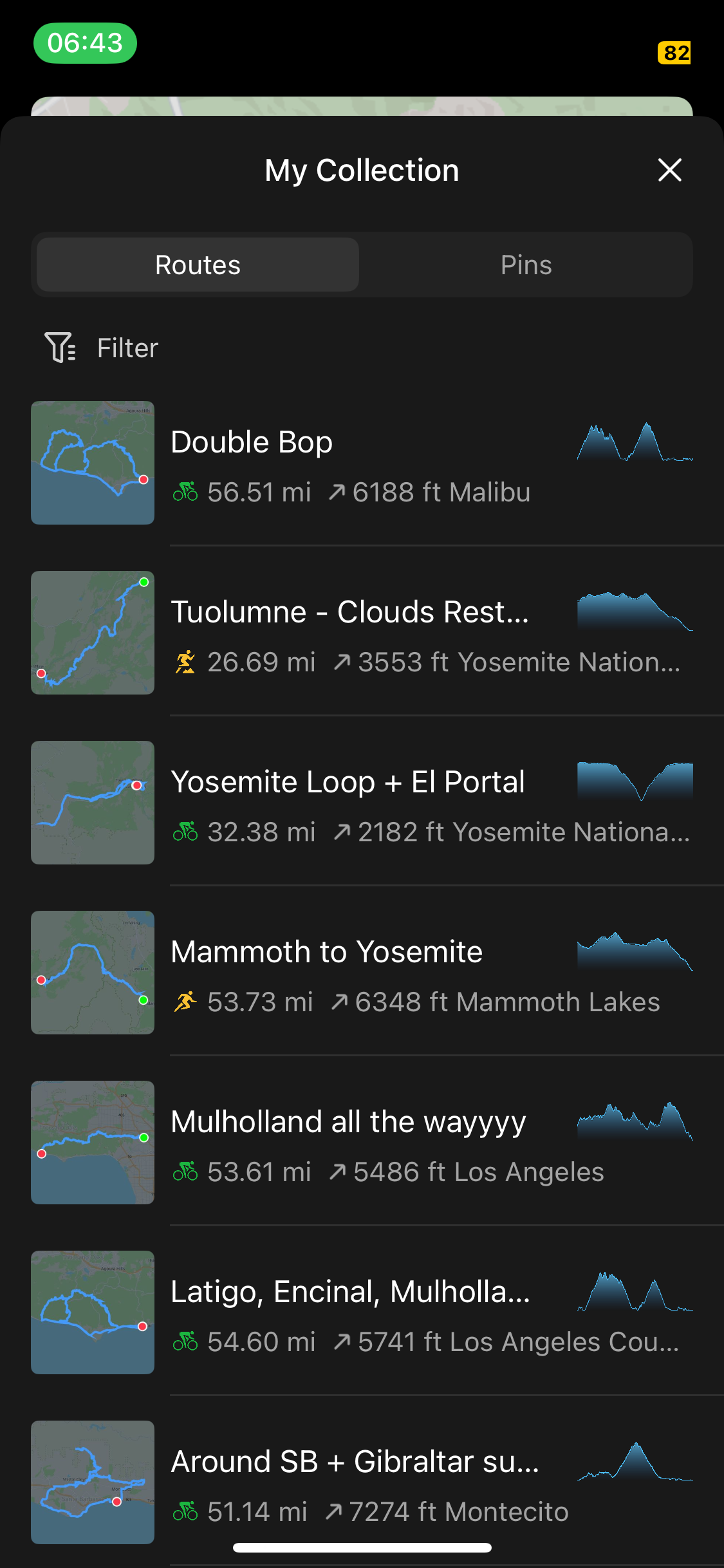This screenshot has height=1568, width=724.
Task: Open the Mammoth to Yosemite route title
Action: pyautogui.click(x=326, y=951)
